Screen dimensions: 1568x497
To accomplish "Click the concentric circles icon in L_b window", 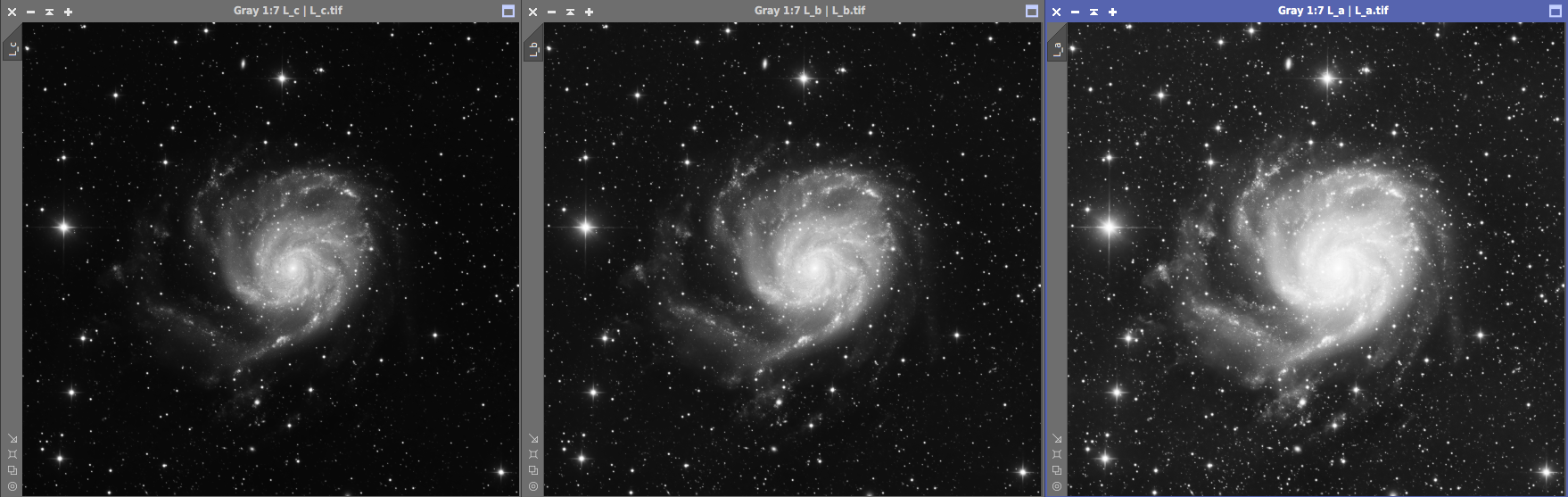I will pyautogui.click(x=533, y=486).
